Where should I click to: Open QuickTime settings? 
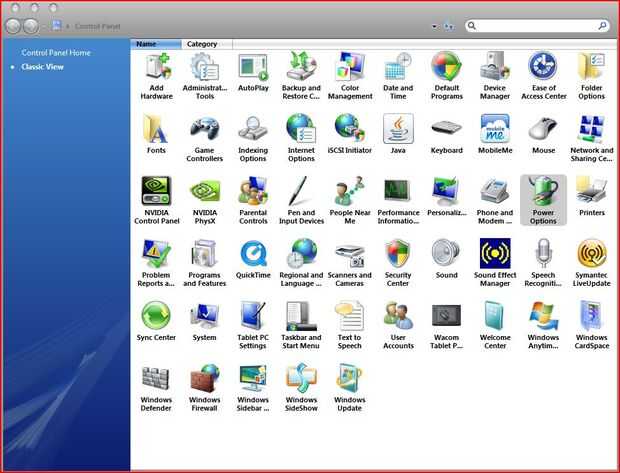[x=253, y=259]
